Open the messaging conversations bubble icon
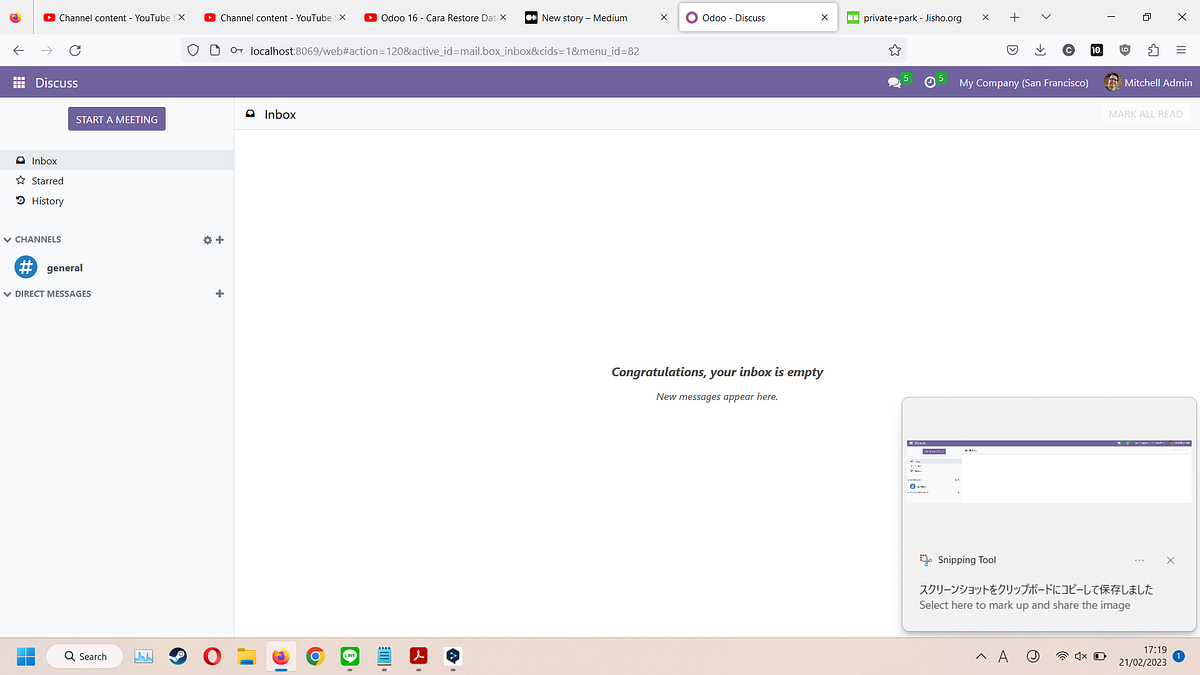1200x675 pixels. pyautogui.click(x=893, y=82)
